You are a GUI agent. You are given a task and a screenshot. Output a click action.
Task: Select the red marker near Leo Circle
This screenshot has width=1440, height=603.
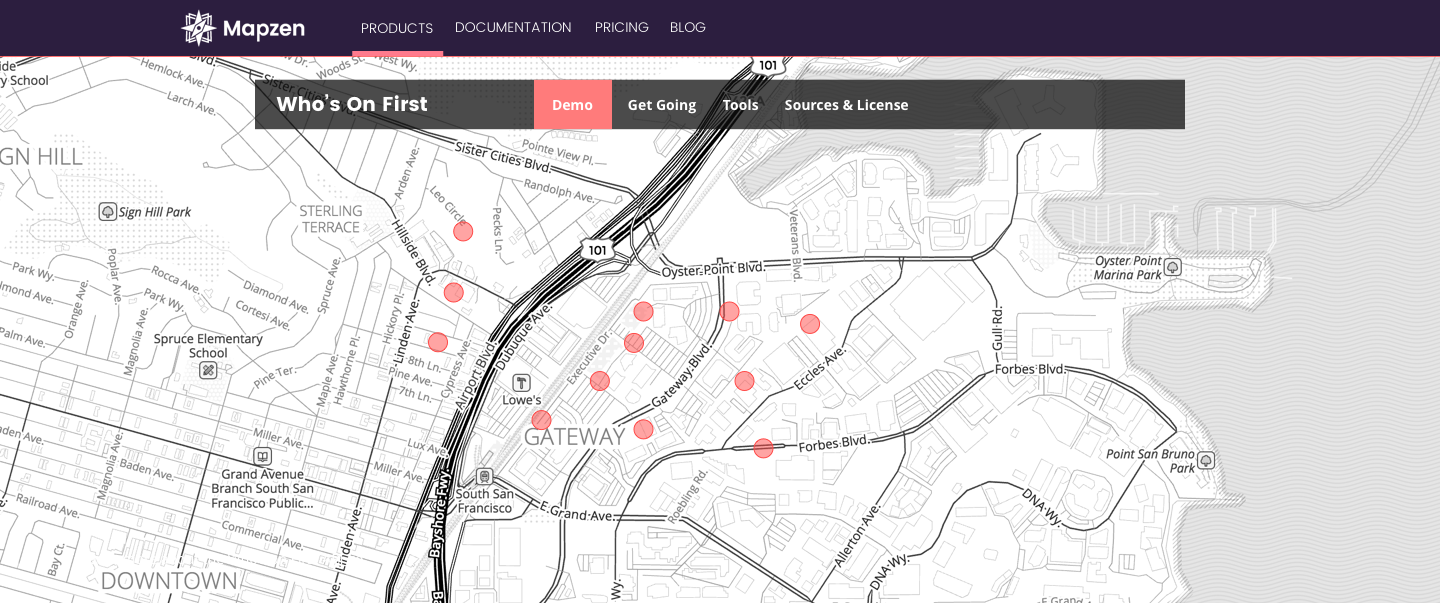463,232
